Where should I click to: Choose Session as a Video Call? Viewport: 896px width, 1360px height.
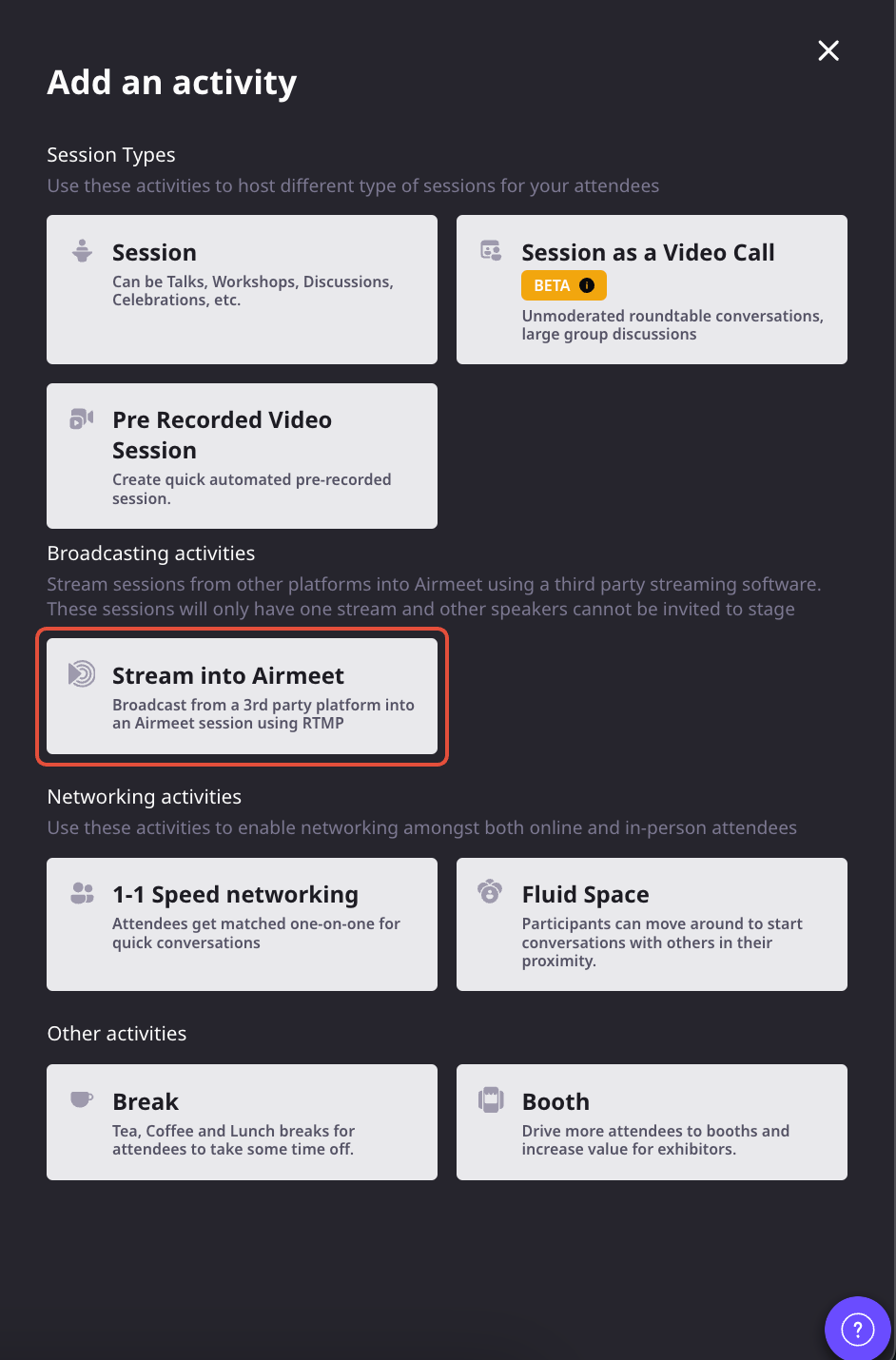(652, 289)
